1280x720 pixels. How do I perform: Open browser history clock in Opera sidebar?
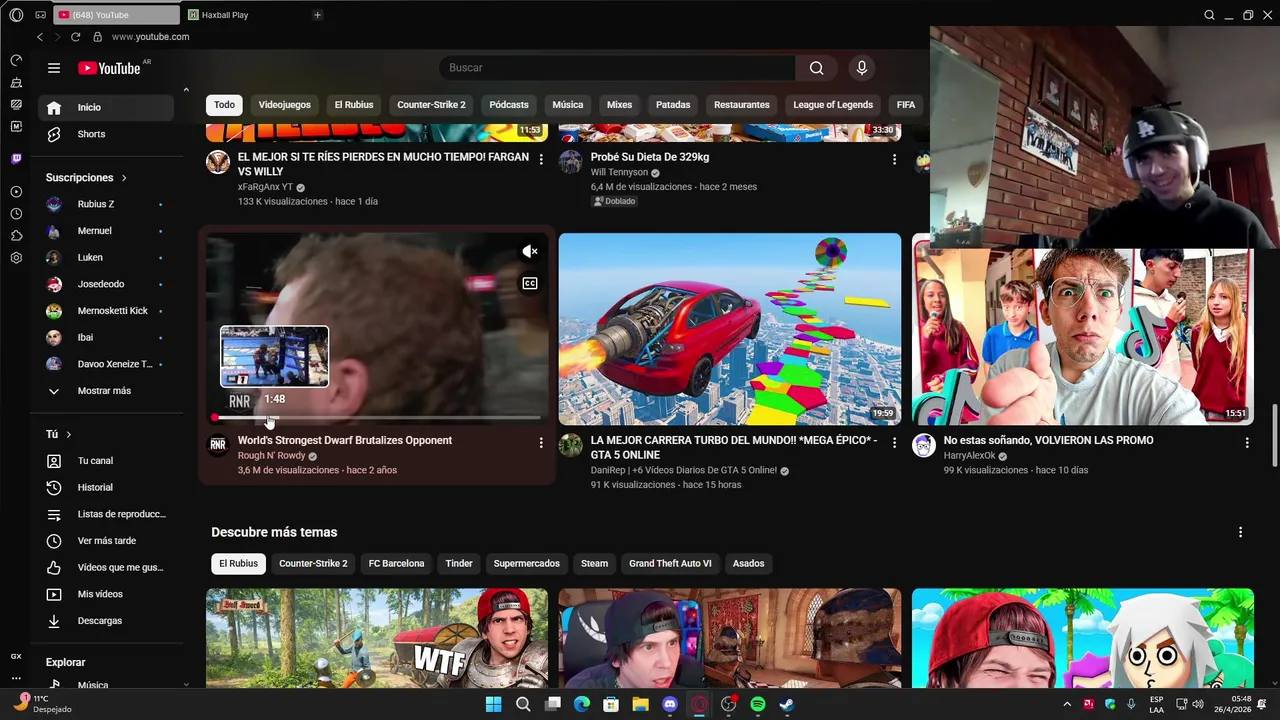point(16,214)
